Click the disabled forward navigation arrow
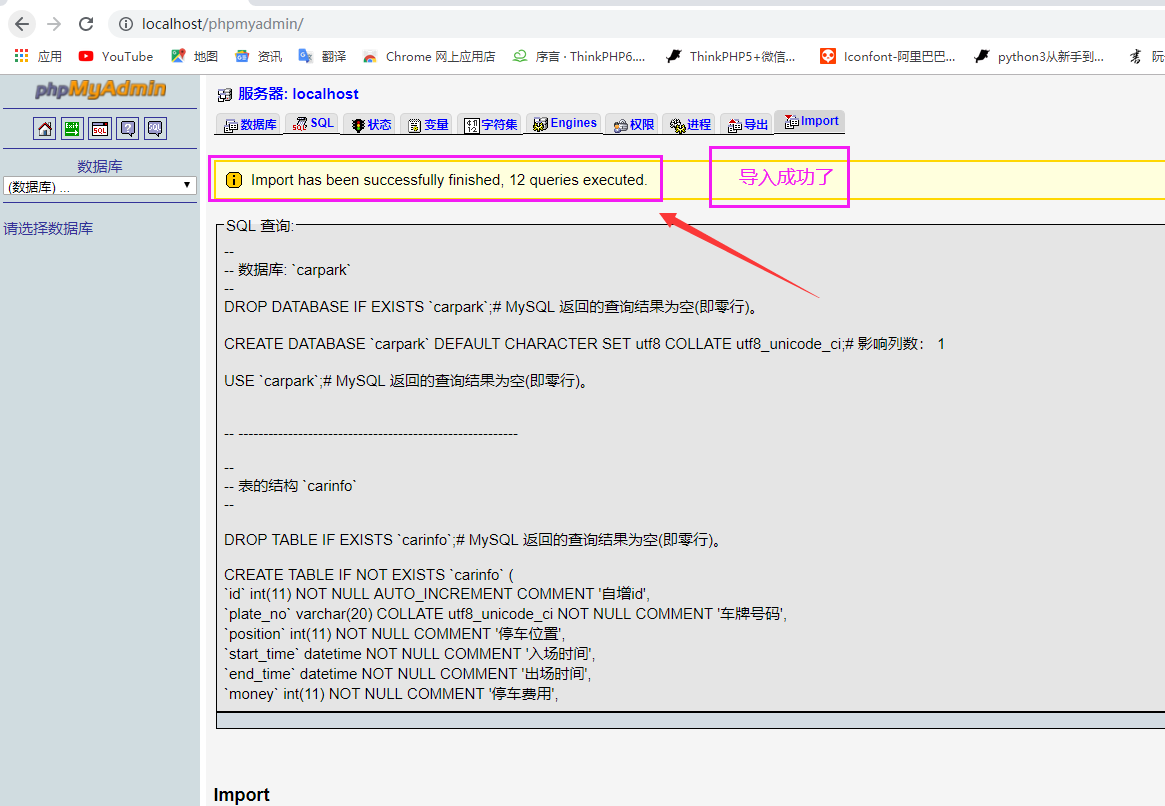 point(53,24)
